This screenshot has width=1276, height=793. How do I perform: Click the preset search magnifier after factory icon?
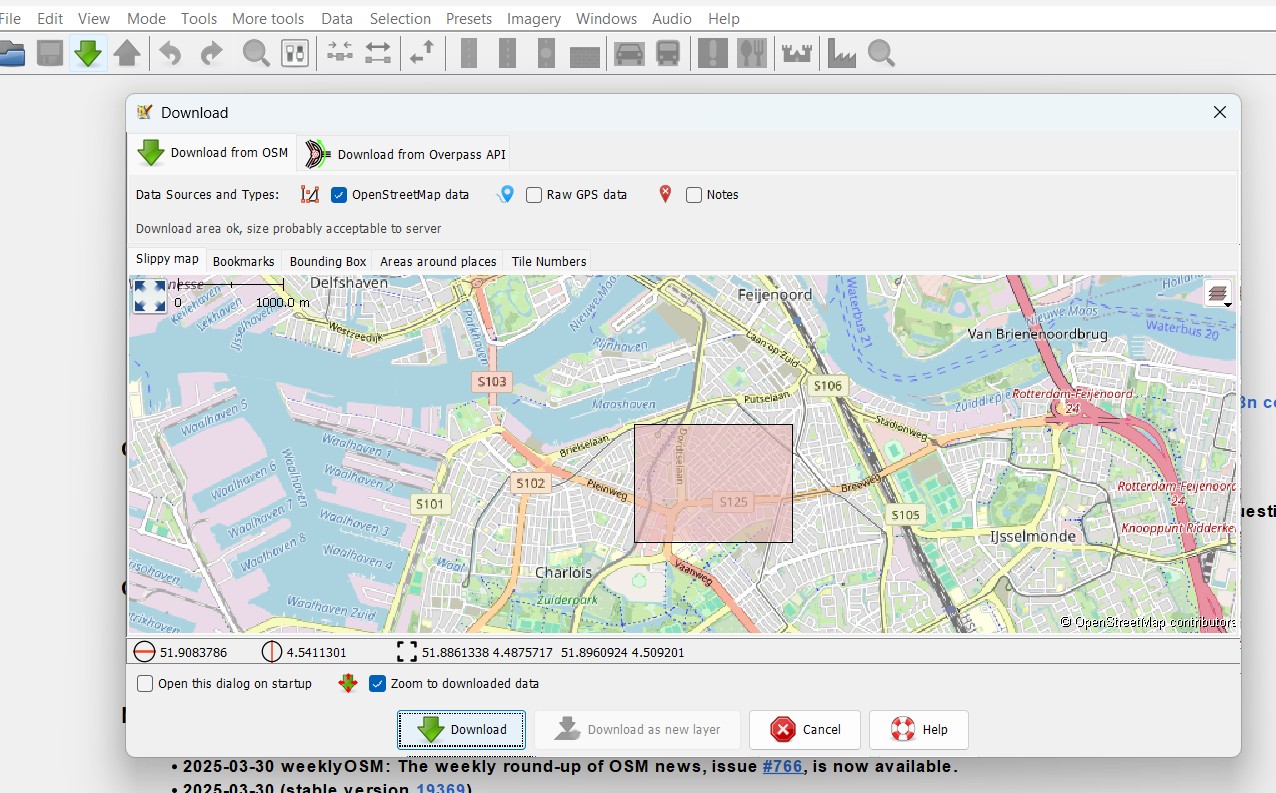pos(881,53)
